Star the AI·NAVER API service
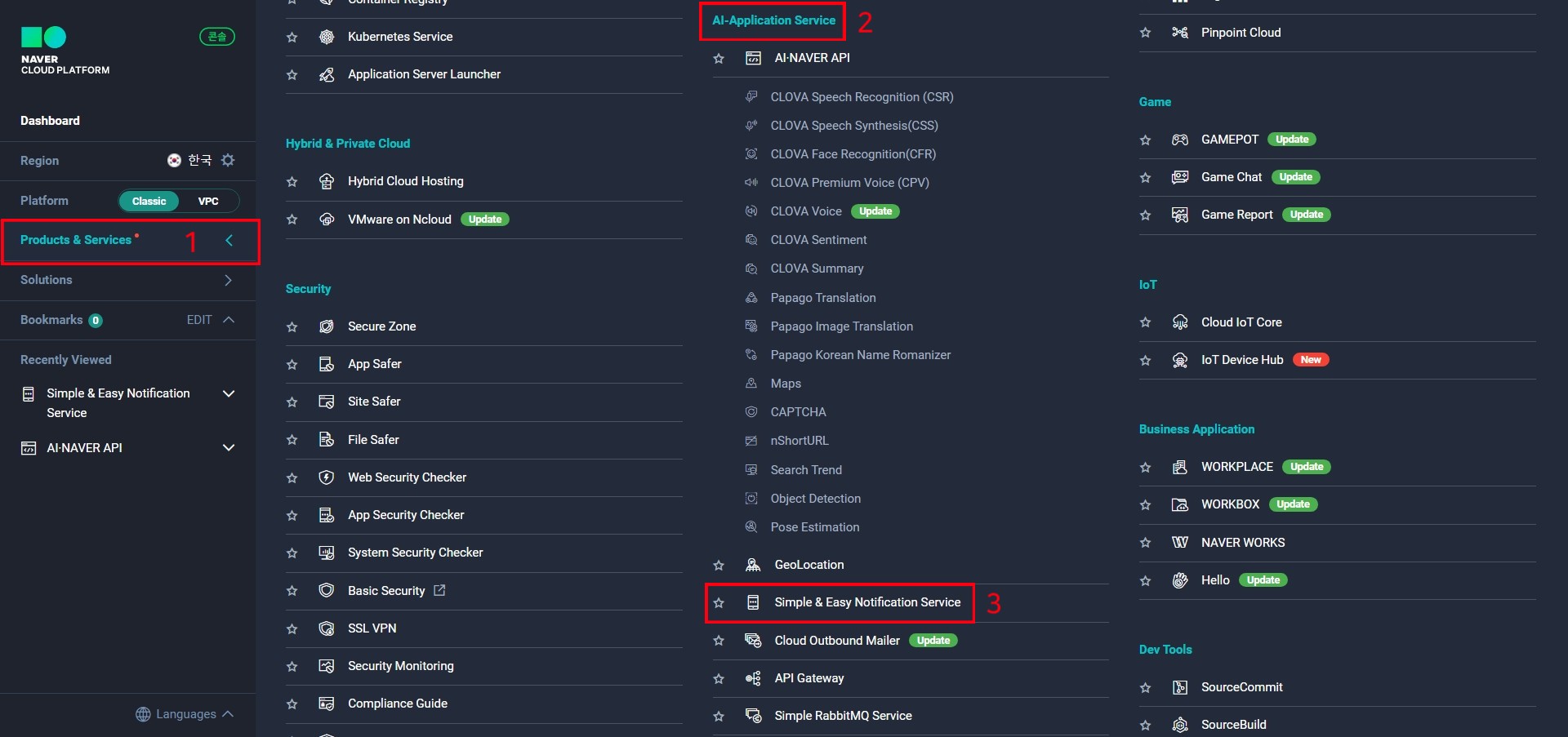 tap(719, 59)
